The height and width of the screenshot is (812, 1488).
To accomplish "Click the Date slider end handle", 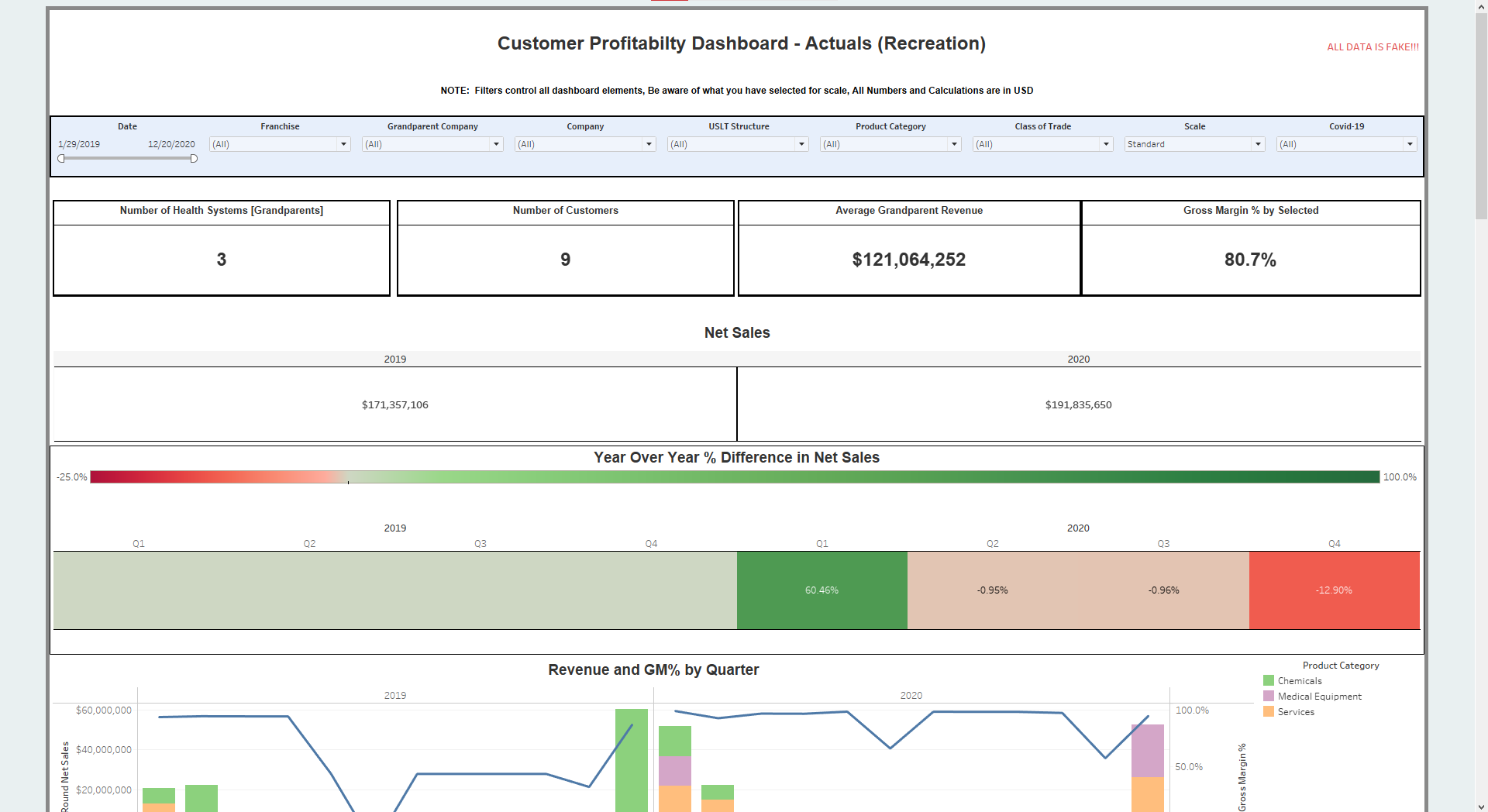I will pyautogui.click(x=194, y=159).
